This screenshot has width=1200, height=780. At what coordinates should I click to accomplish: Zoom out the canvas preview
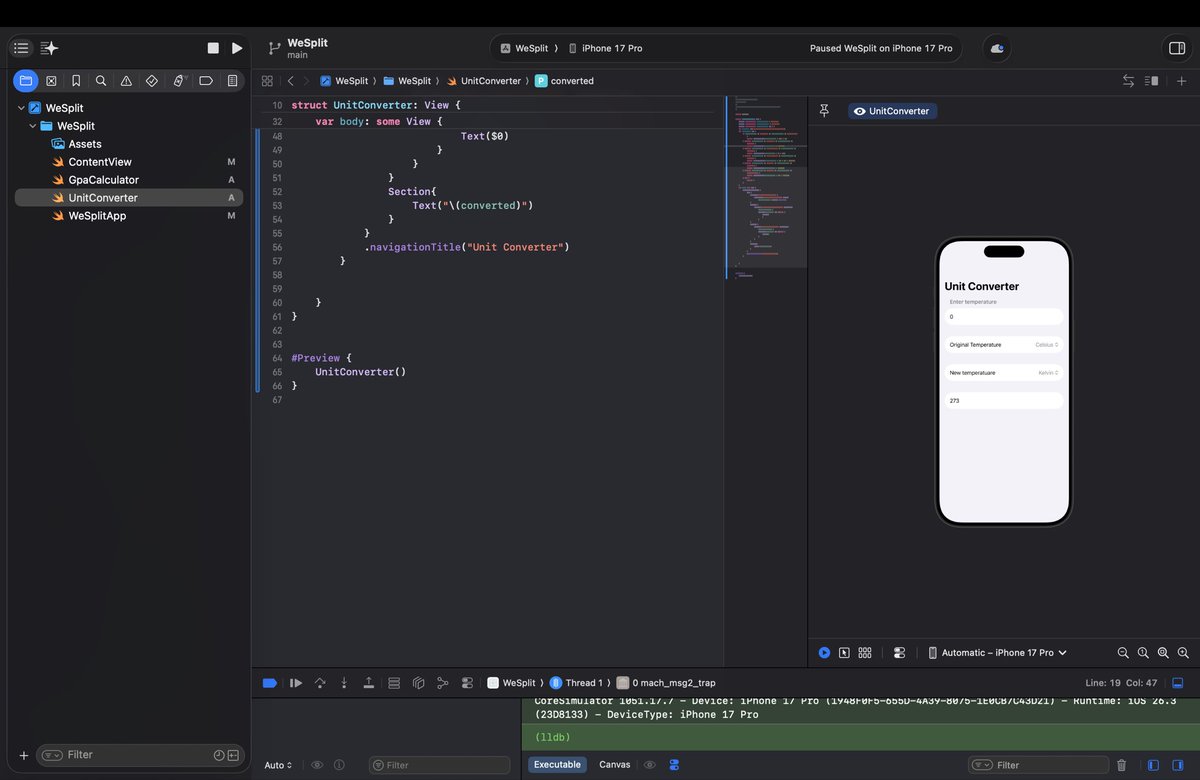(1123, 653)
